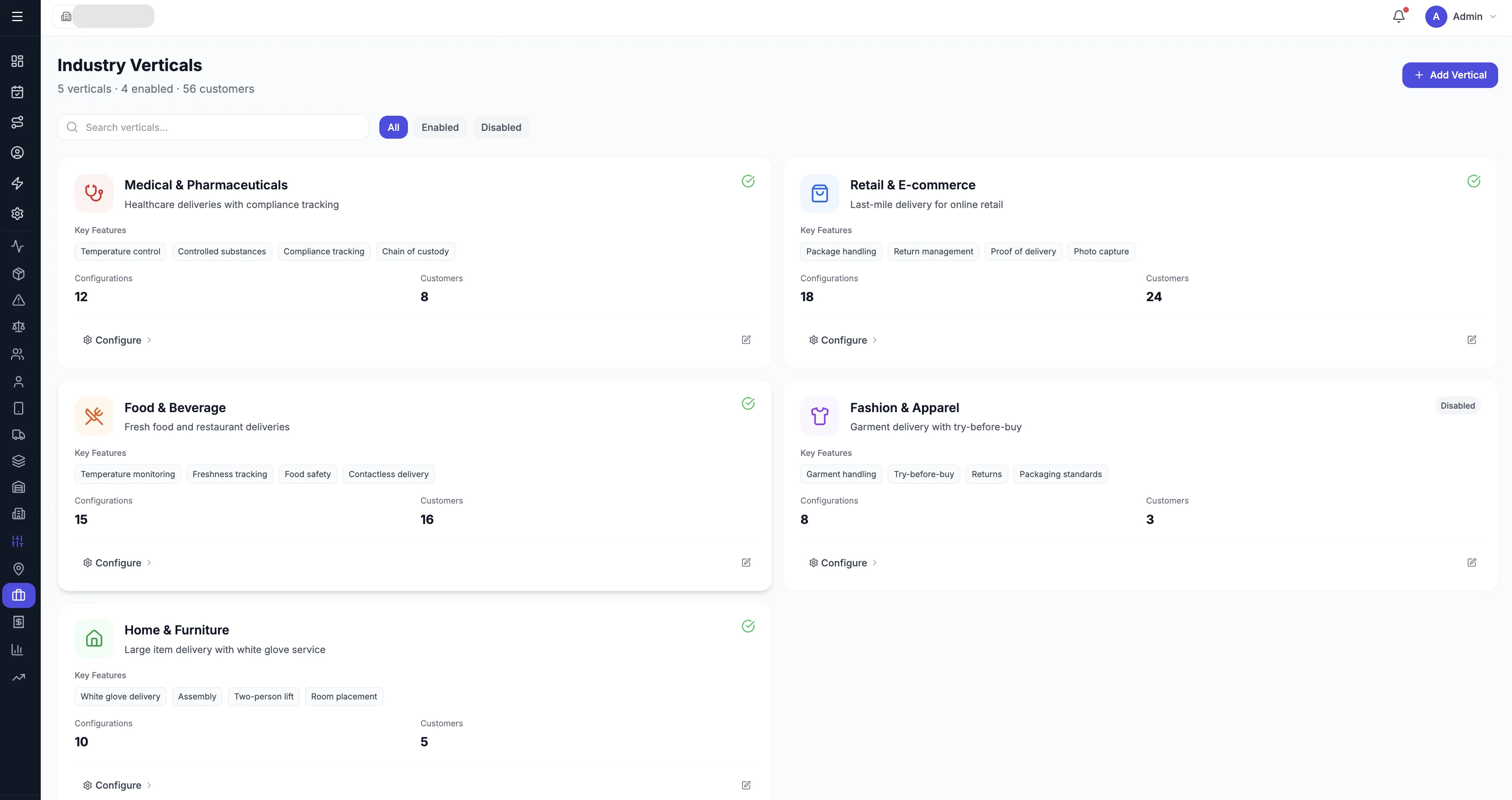Screen dimensions: 1512x800
Task: Select the calendar icon in the sidebar
Action: pyautogui.click(x=18, y=92)
